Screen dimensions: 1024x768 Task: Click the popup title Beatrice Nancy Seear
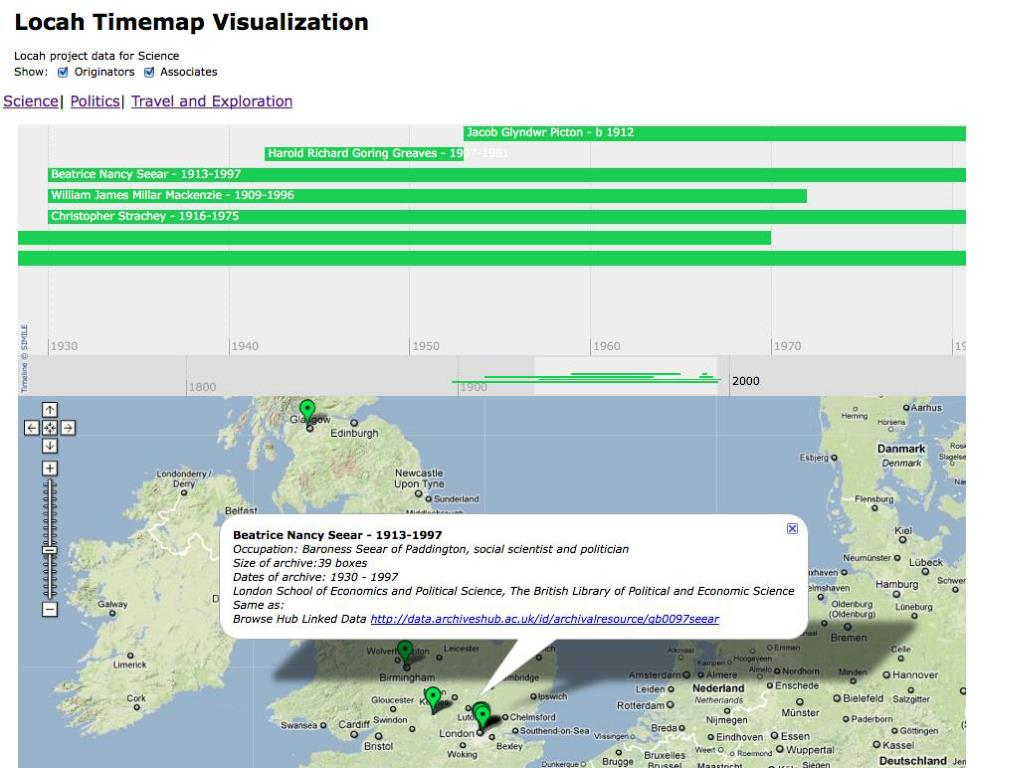[x=337, y=535]
